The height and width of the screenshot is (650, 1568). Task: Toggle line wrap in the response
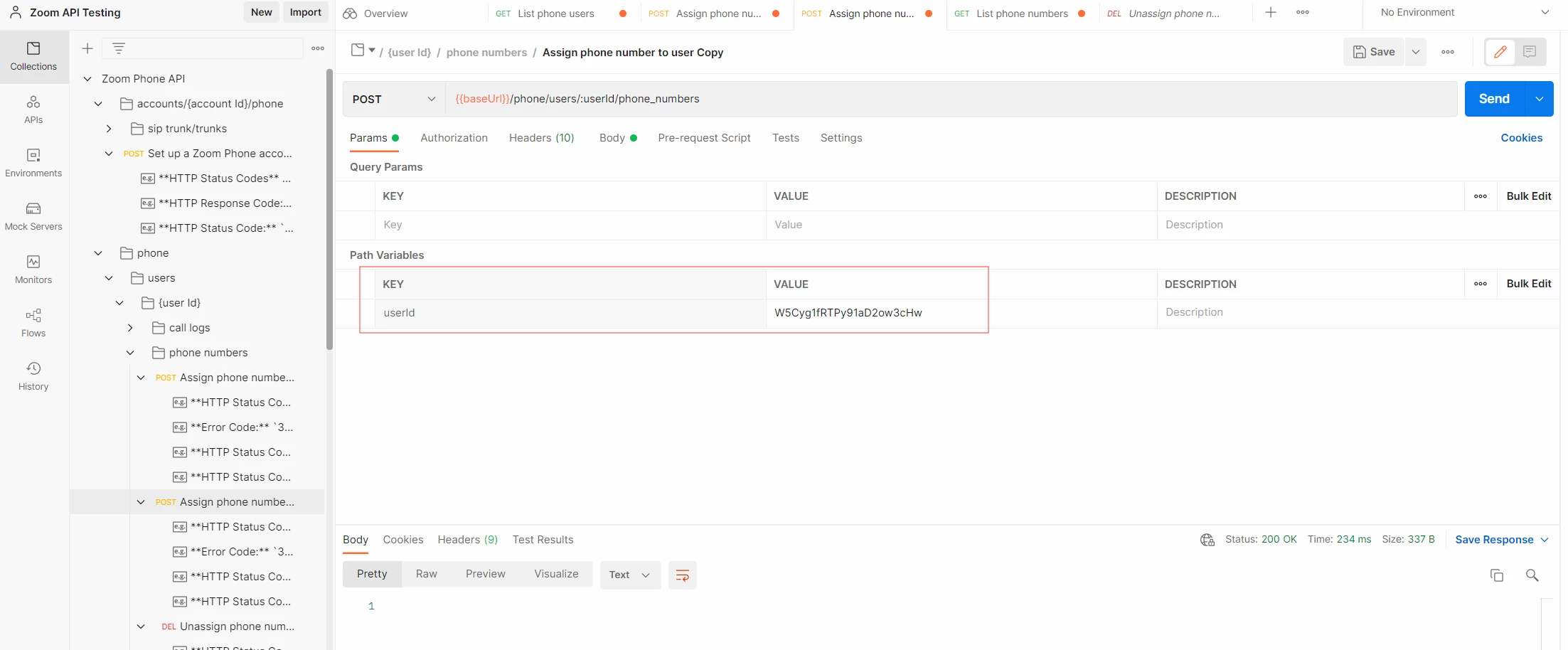pyautogui.click(x=682, y=575)
